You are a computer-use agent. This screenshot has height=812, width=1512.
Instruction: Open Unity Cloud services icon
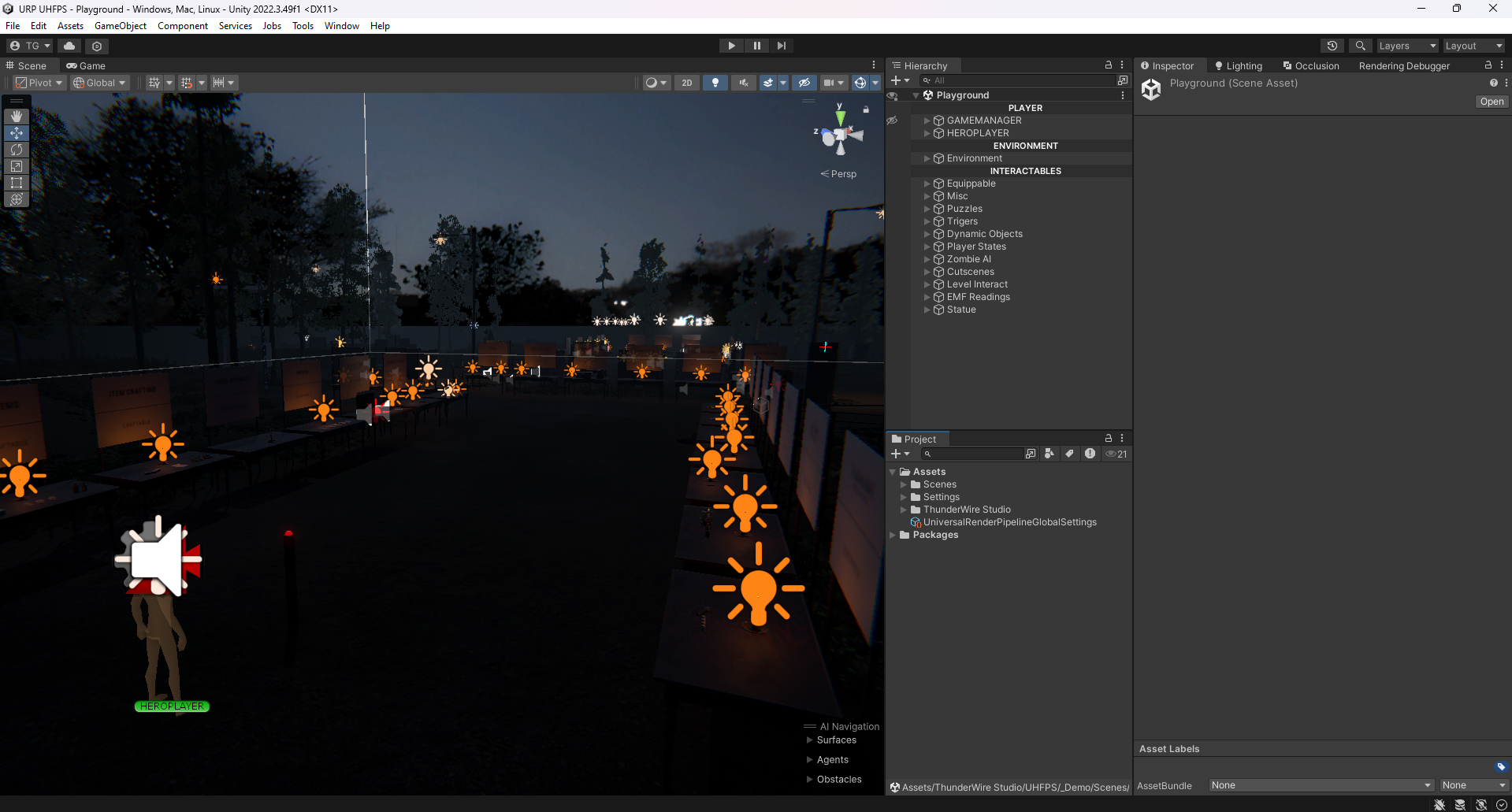[x=69, y=46]
